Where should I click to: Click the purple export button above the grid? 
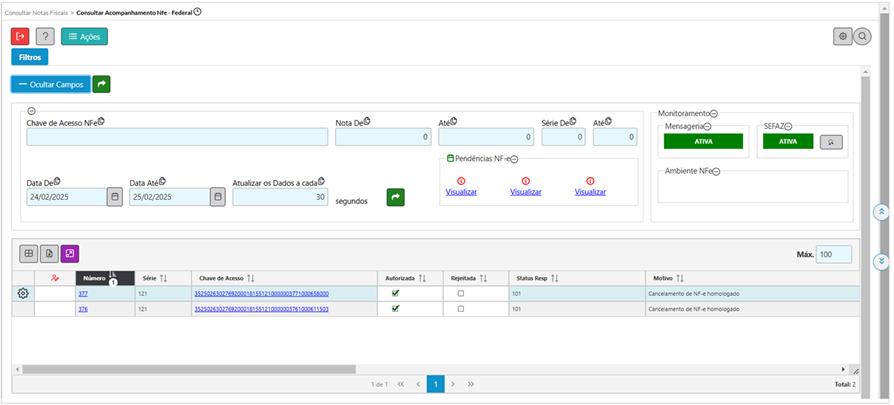click(70, 254)
